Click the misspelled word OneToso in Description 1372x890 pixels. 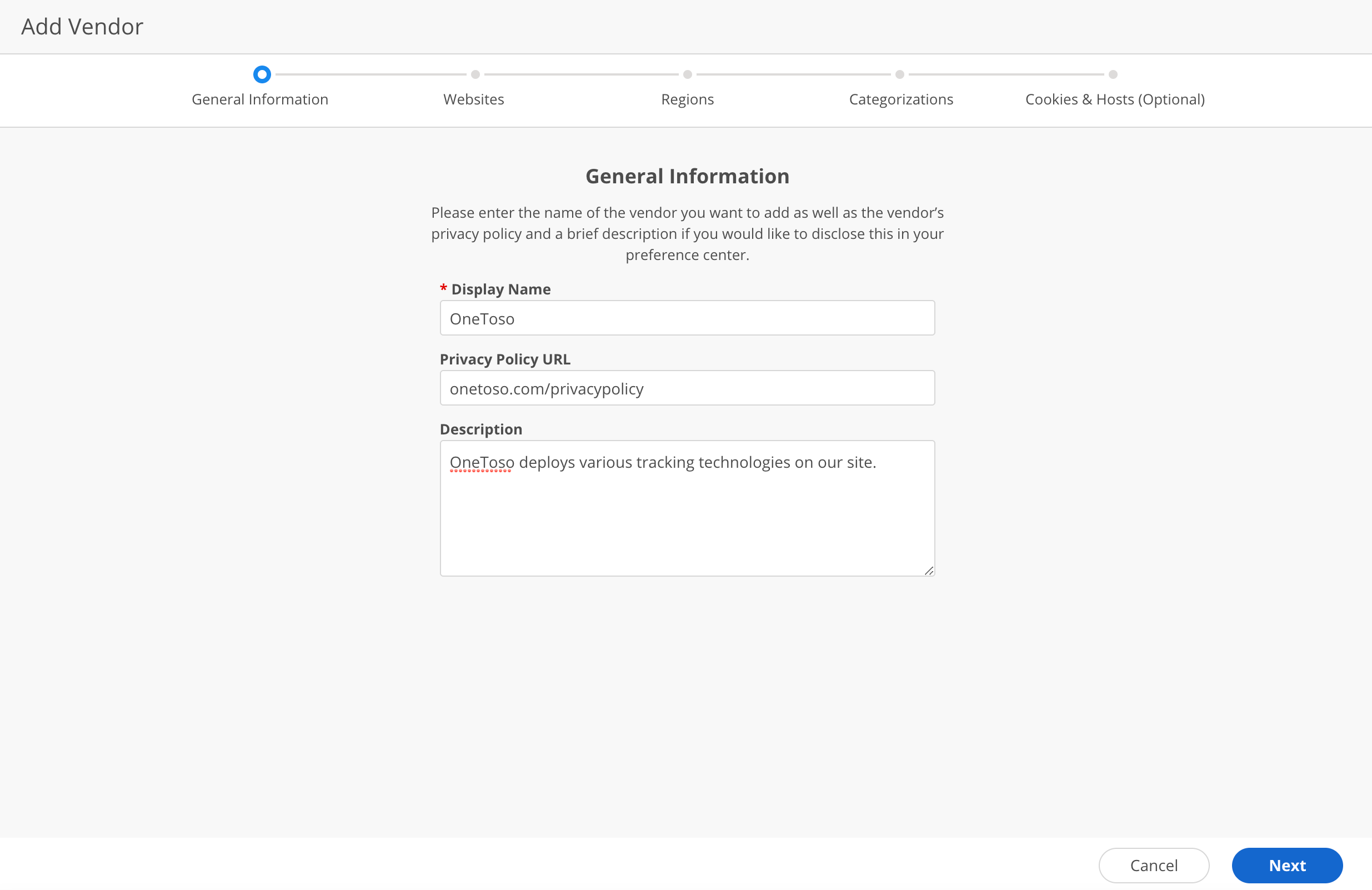click(482, 462)
